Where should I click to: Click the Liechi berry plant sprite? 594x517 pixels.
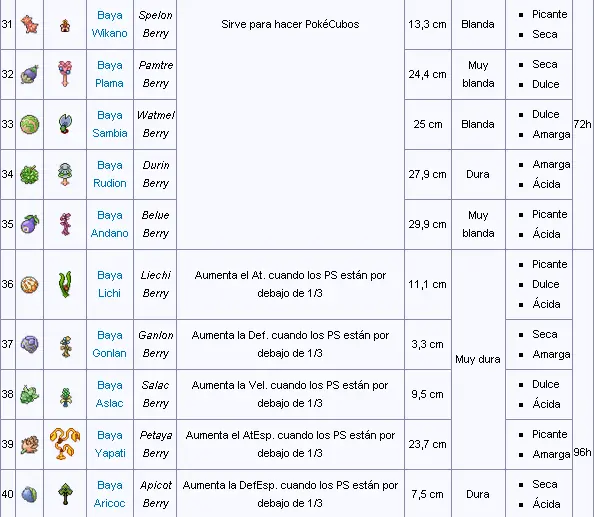click(65, 284)
